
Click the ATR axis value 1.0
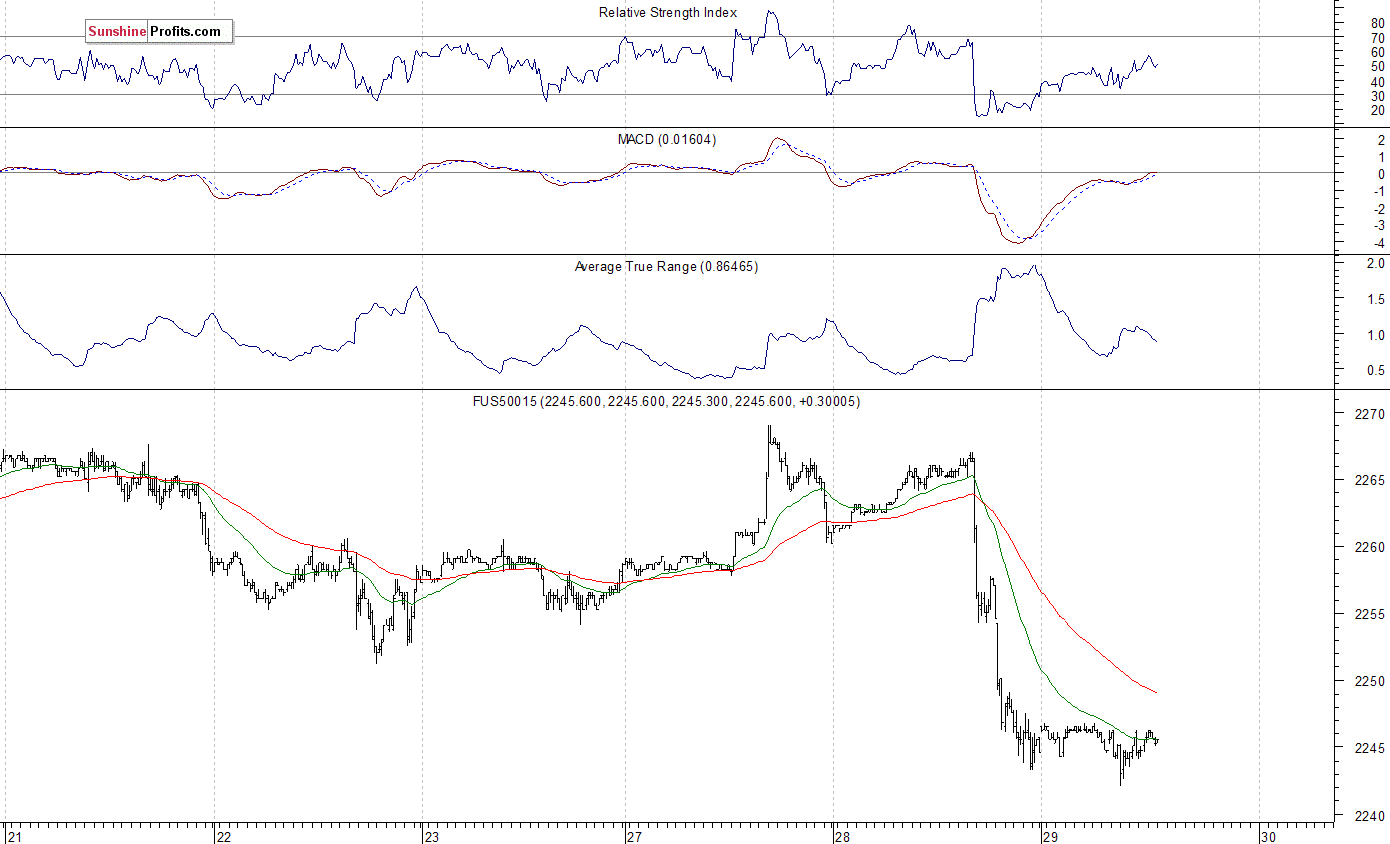1376,336
